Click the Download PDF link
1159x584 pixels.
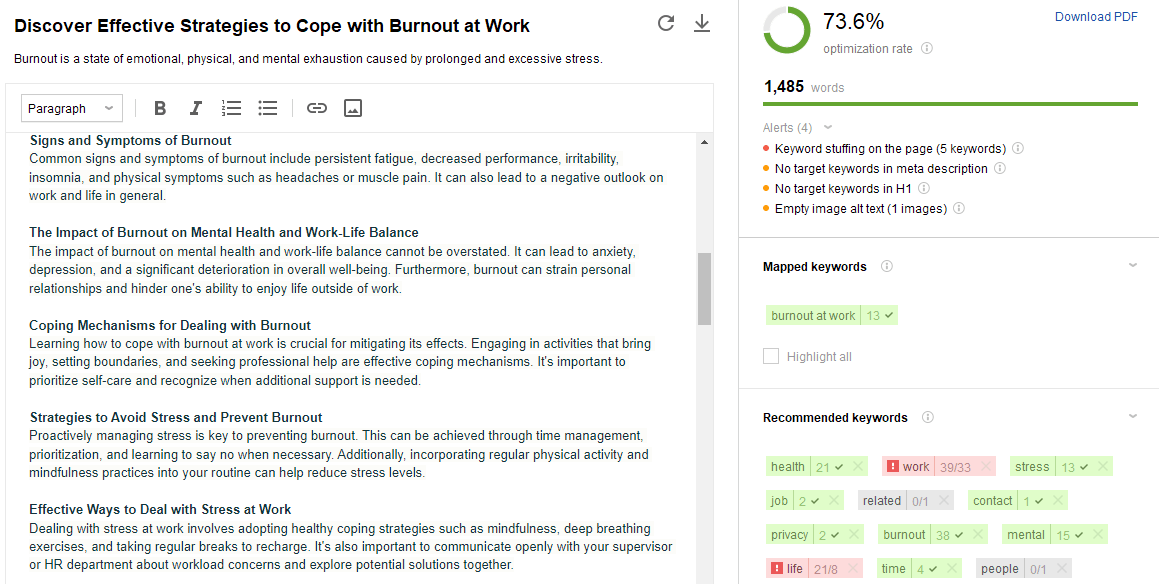pyautogui.click(x=1096, y=17)
